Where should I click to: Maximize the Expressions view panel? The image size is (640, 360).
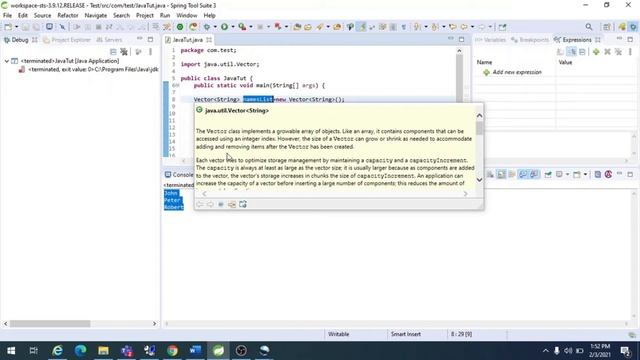[630, 39]
